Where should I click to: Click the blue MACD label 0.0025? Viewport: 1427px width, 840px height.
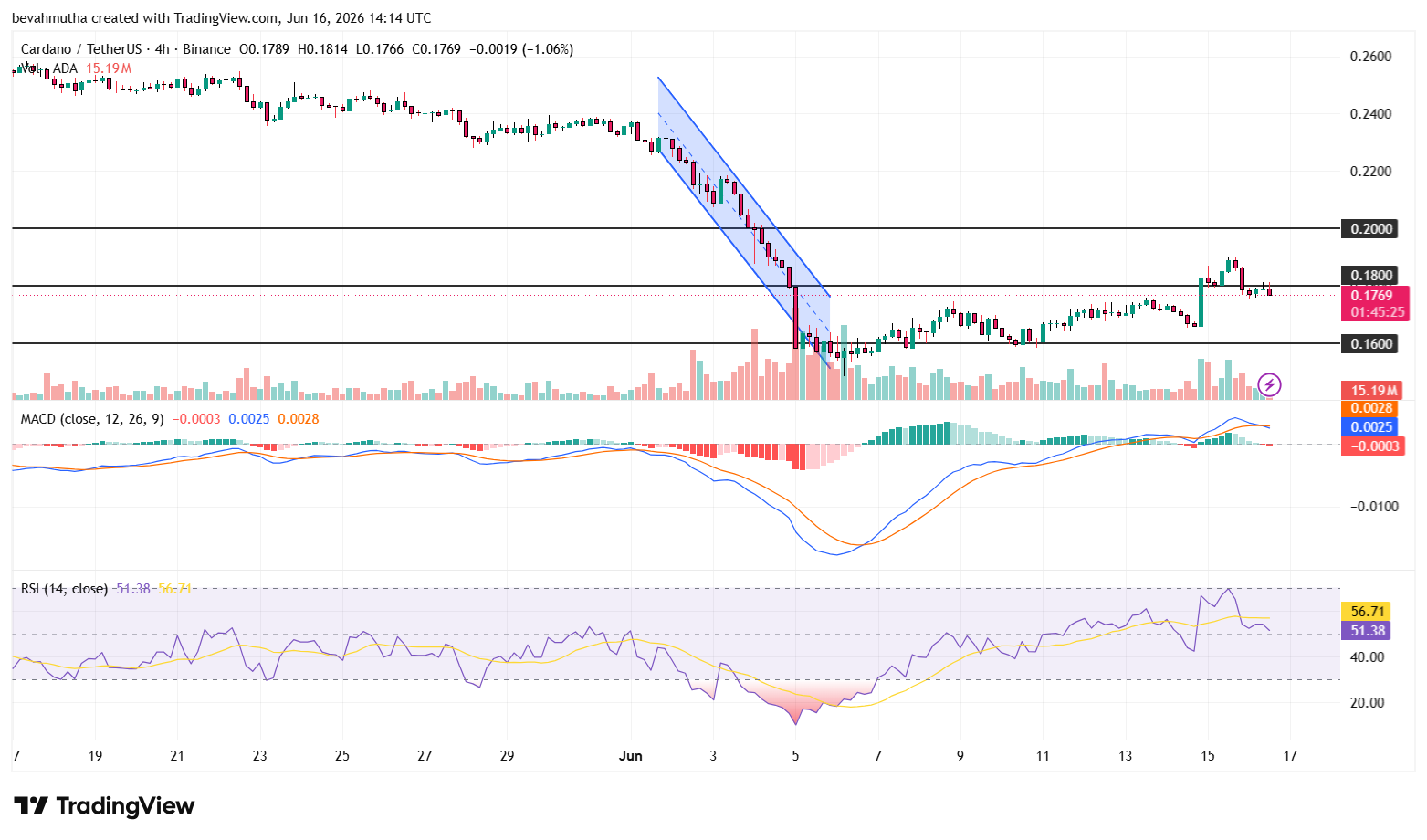click(1371, 426)
